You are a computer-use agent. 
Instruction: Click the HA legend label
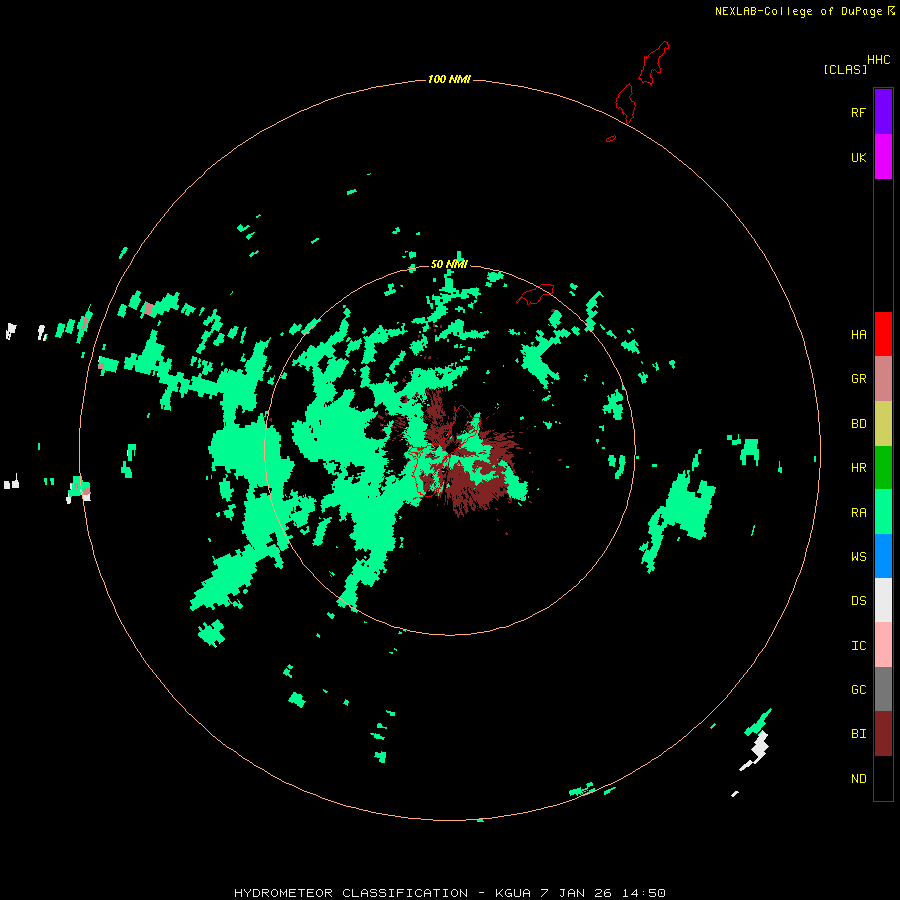(x=858, y=335)
